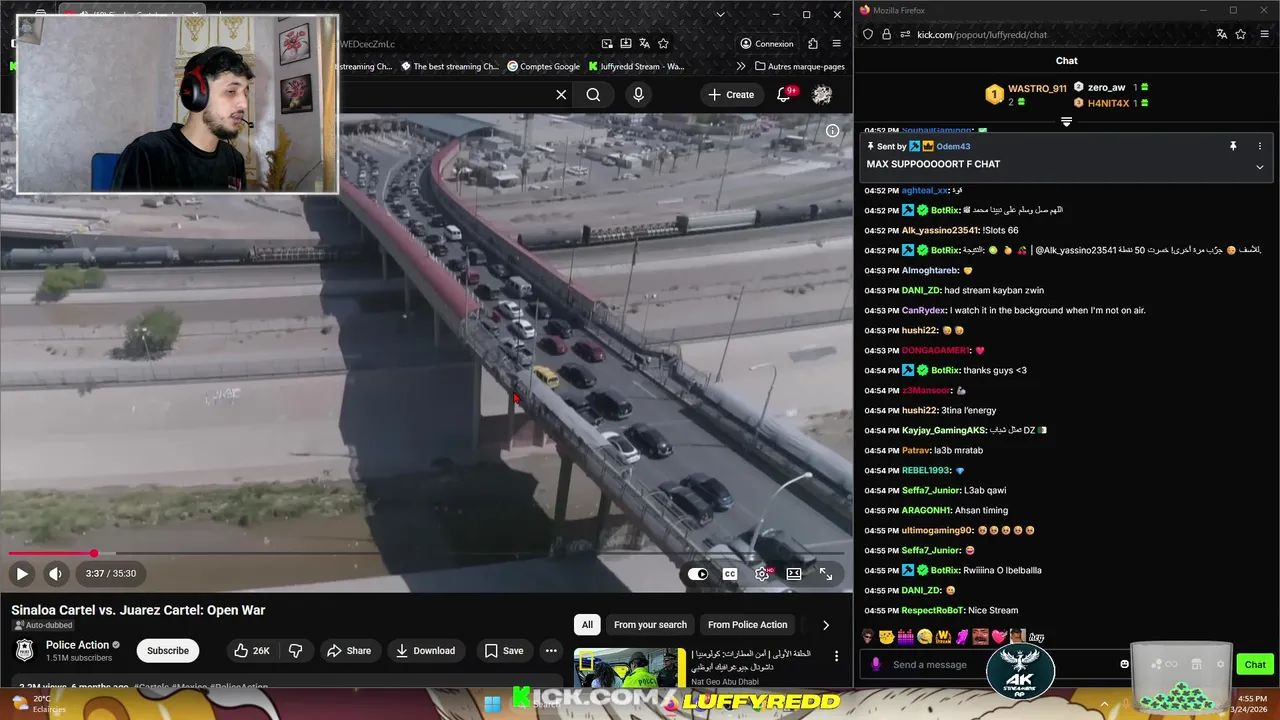This screenshot has height=720, width=1280.
Task: Show next filter chips with arrow
Action: [825, 625]
